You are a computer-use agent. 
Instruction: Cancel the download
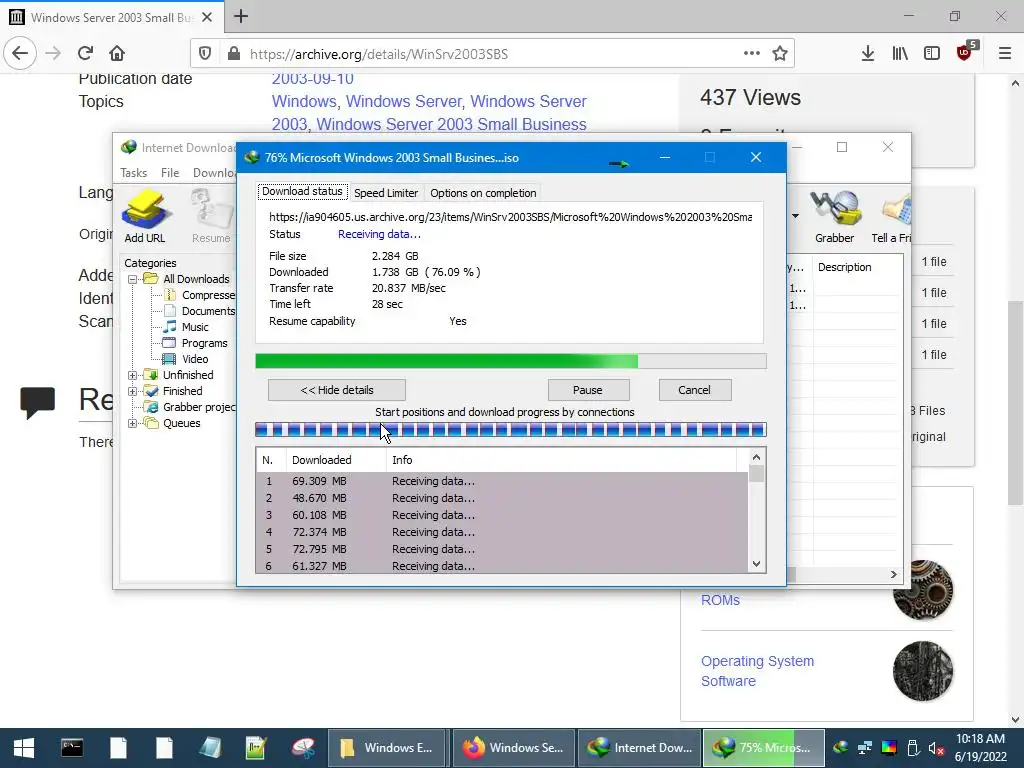click(694, 390)
